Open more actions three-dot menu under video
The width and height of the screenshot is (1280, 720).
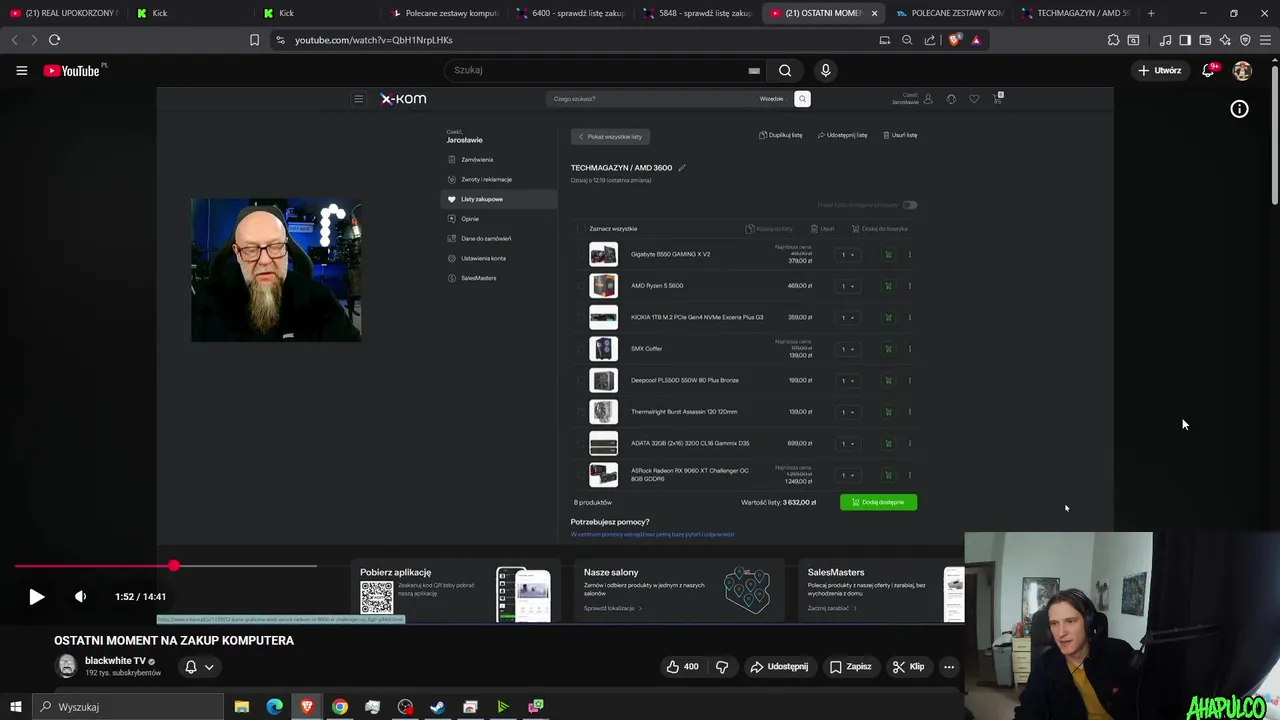(x=949, y=667)
